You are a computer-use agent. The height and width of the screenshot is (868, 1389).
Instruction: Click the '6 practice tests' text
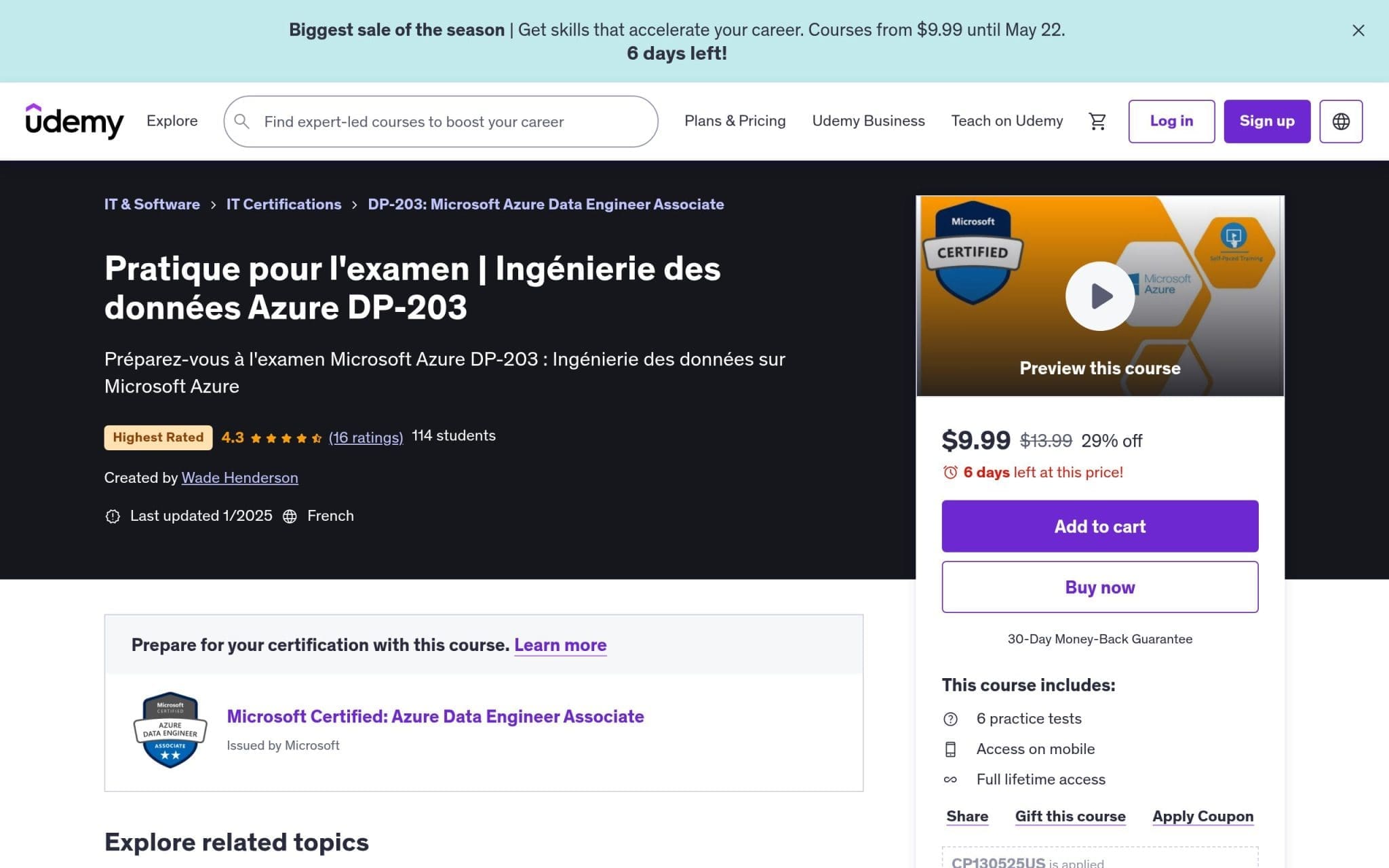click(1028, 719)
